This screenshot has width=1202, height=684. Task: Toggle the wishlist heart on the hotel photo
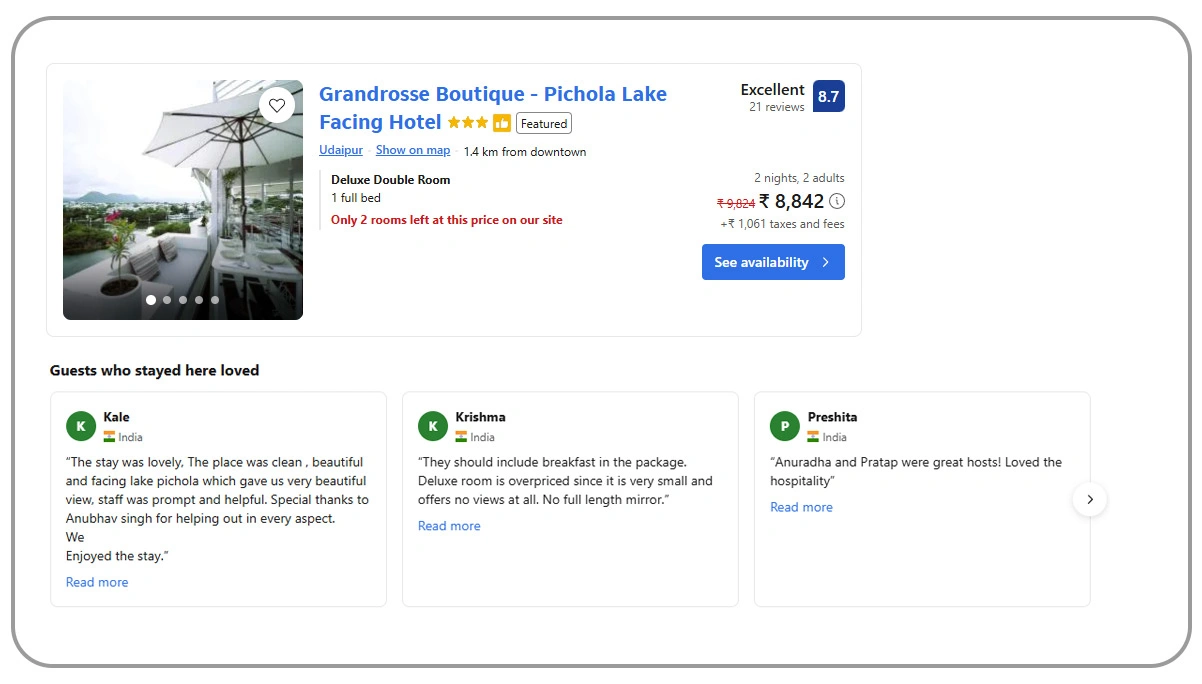pyautogui.click(x=277, y=104)
